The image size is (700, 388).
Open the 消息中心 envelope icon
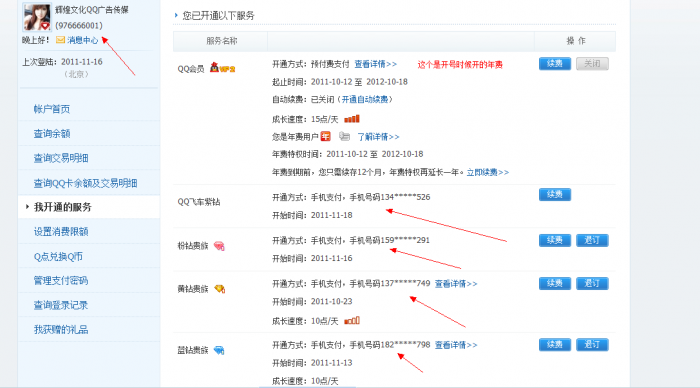tap(60, 40)
